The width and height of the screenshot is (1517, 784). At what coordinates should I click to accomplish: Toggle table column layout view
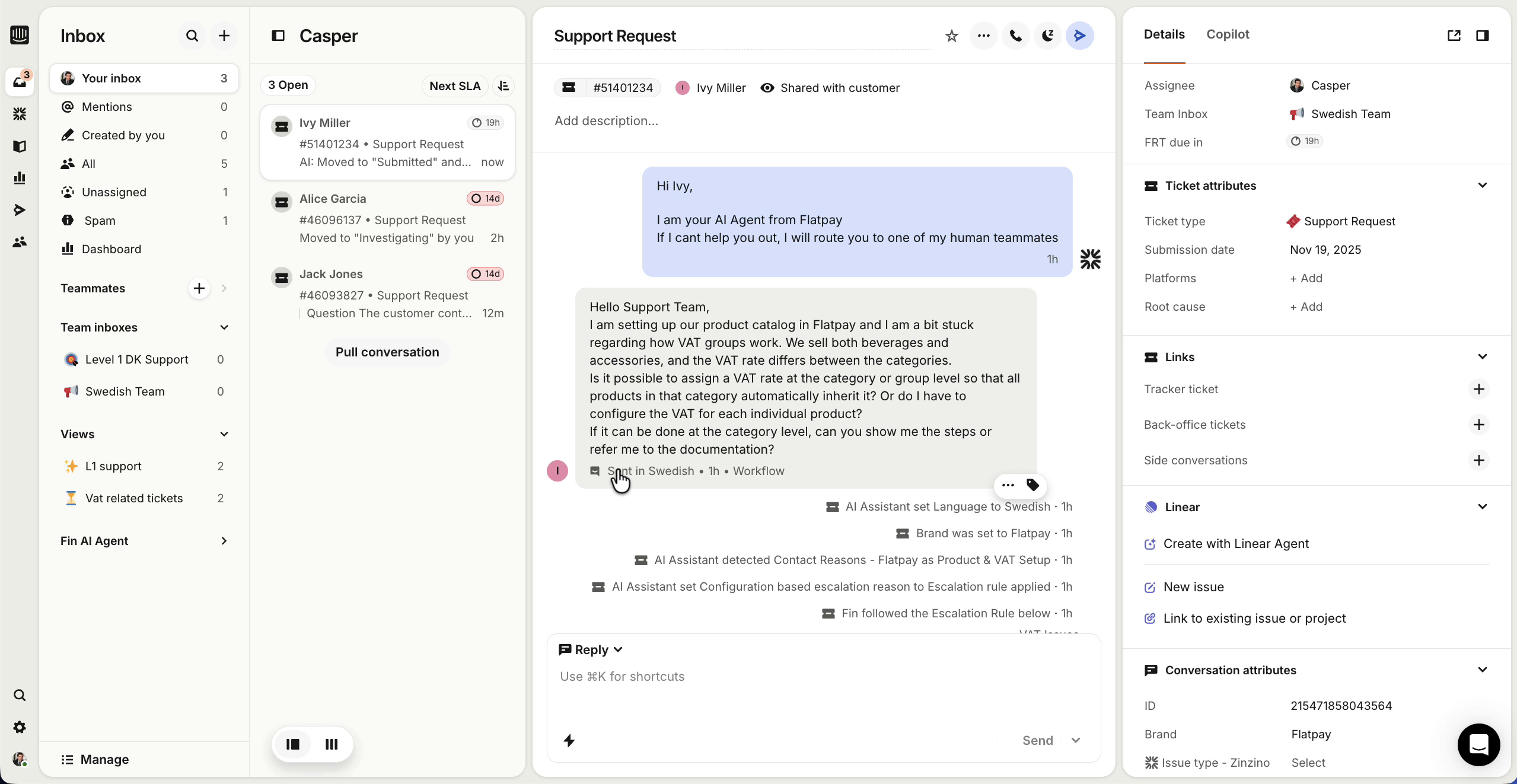[x=332, y=744]
